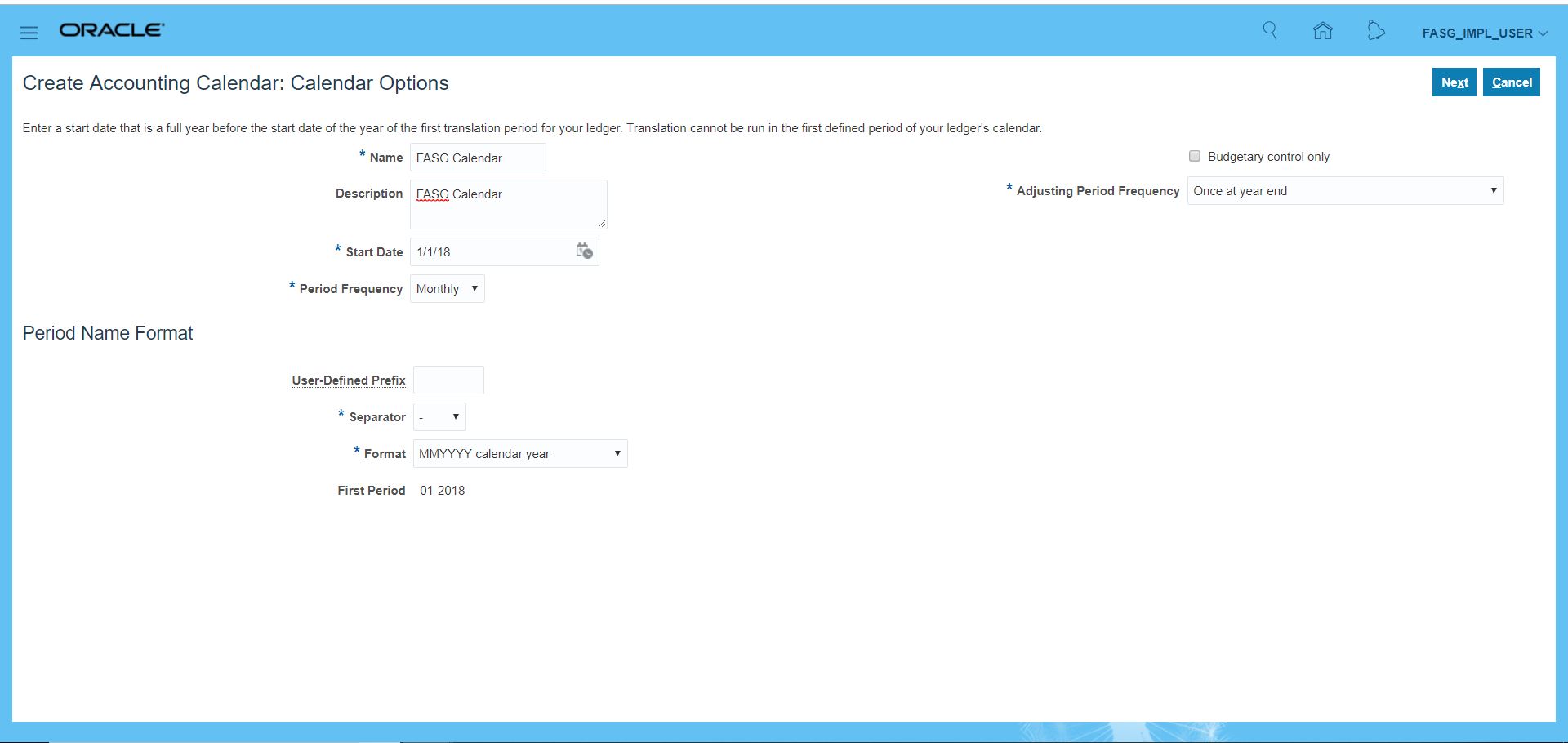Go to the Home icon
The width and height of the screenshot is (1568, 743).
tap(1322, 31)
